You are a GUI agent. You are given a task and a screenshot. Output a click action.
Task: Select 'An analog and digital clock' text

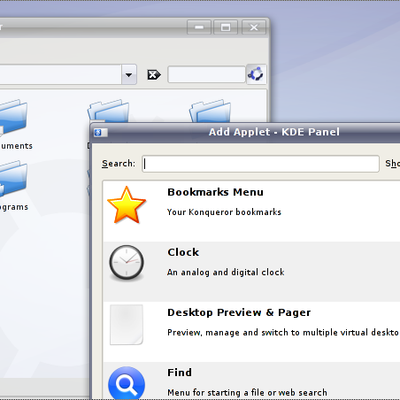226,272
